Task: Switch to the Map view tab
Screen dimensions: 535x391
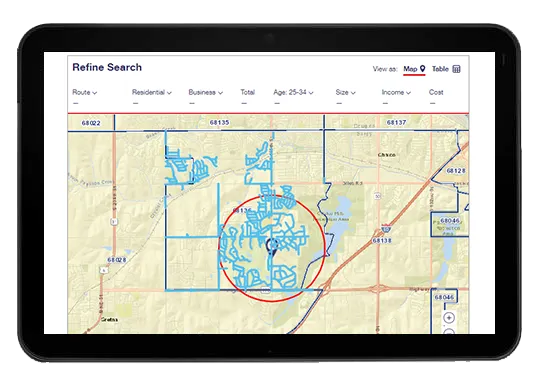Action: pyautogui.click(x=414, y=69)
